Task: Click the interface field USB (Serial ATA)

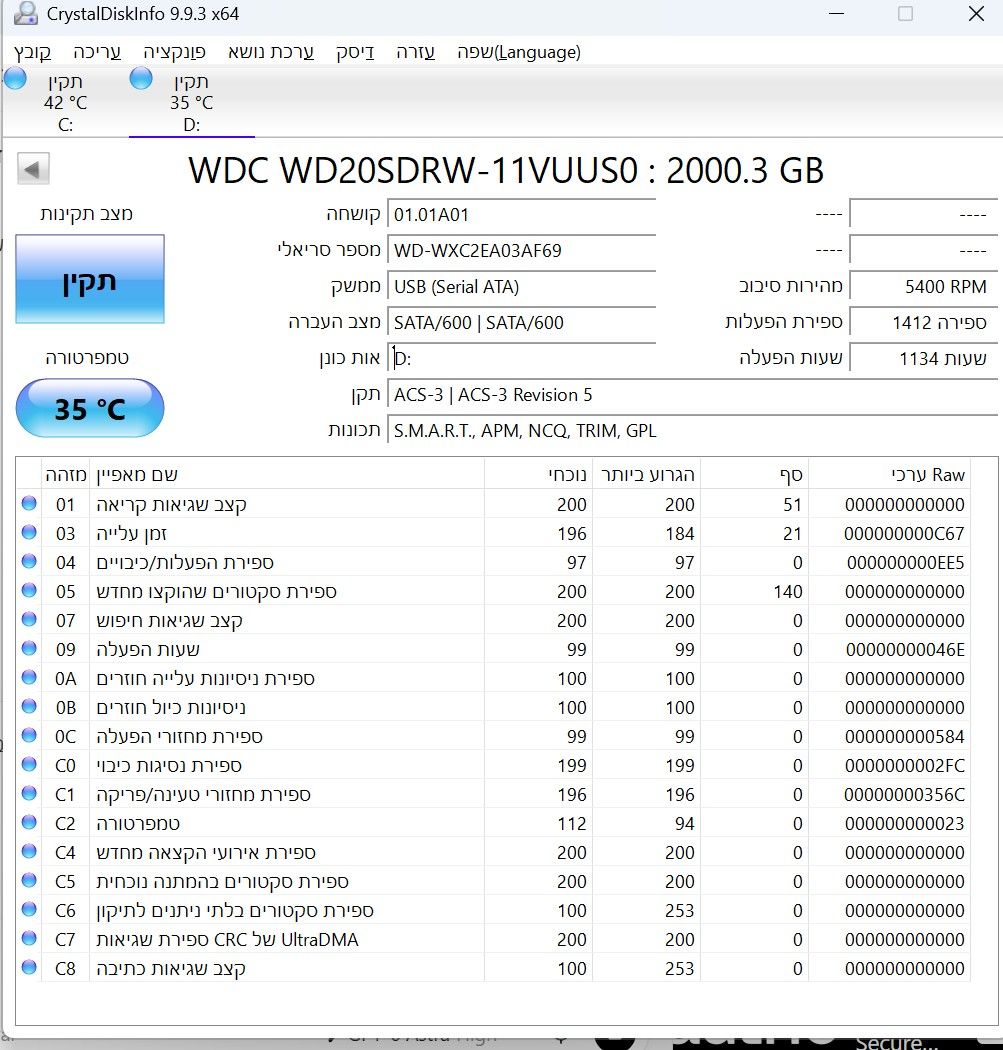Action: tap(521, 287)
